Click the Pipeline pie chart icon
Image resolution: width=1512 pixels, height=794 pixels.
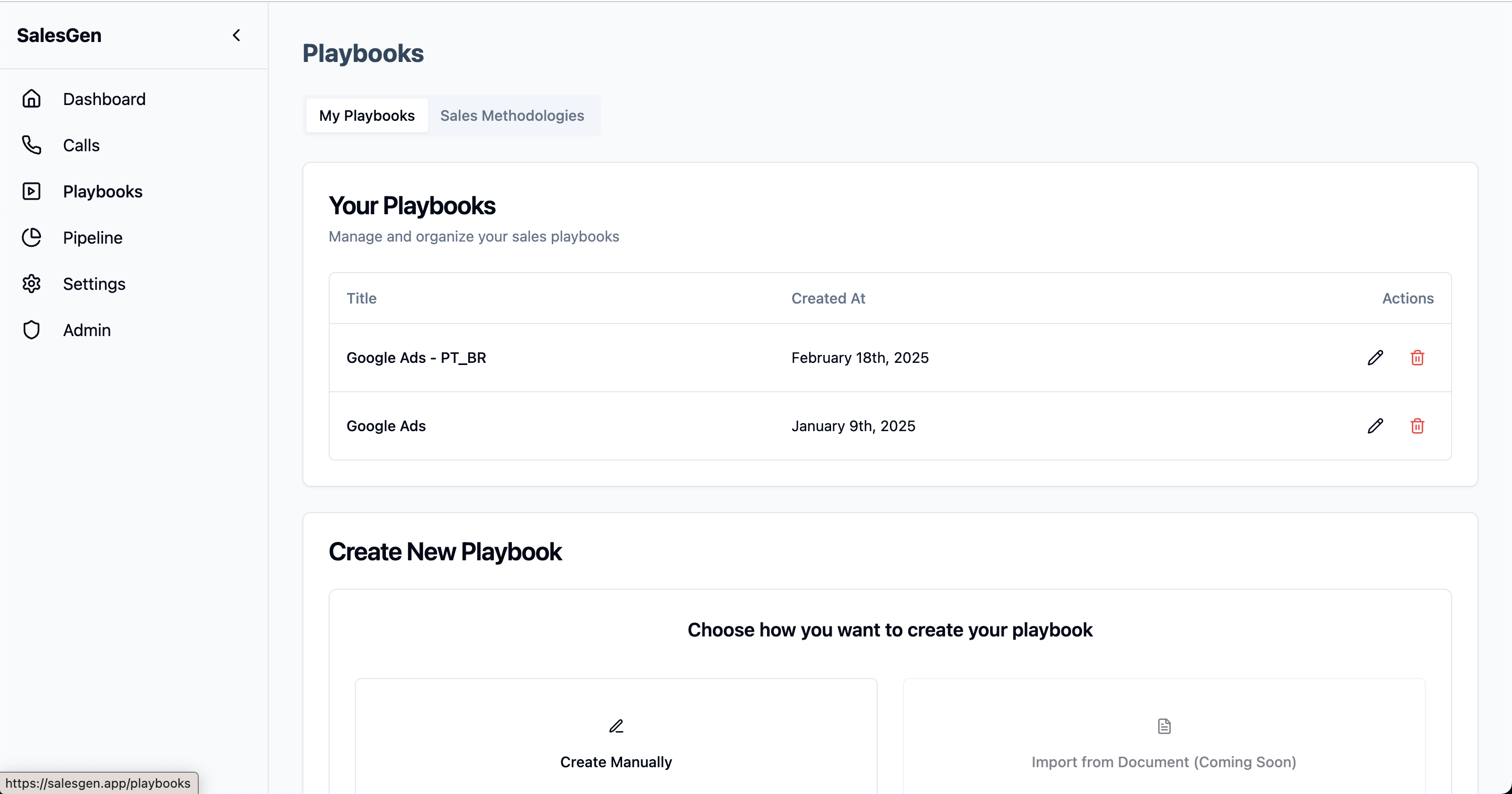(x=31, y=238)
